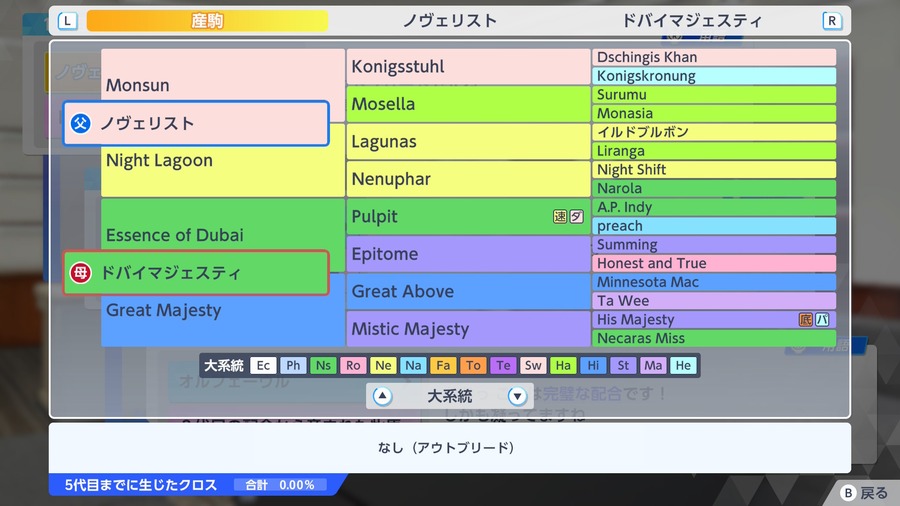Select the dam ドバイマジェスティ box
The image size is (900, 506).
pyautogui.click(x=196, y=273)
